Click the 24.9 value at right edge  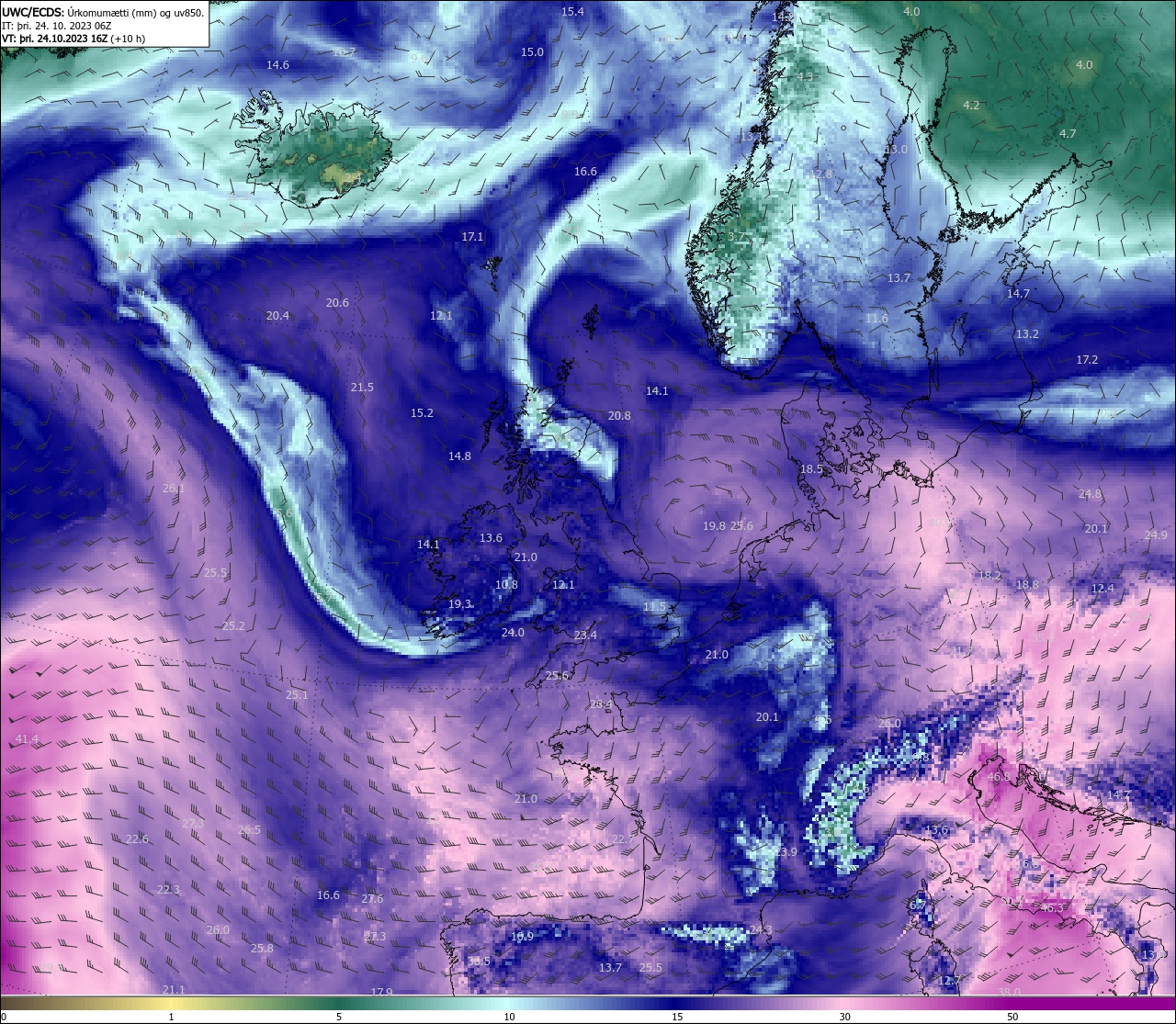[1156, 535]
